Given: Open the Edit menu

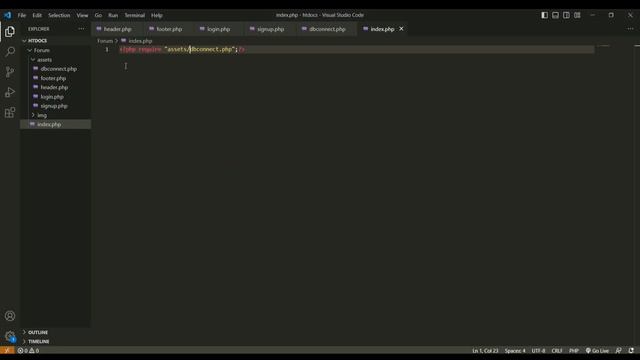Looking at the screenshot, I should coord(37,15).
